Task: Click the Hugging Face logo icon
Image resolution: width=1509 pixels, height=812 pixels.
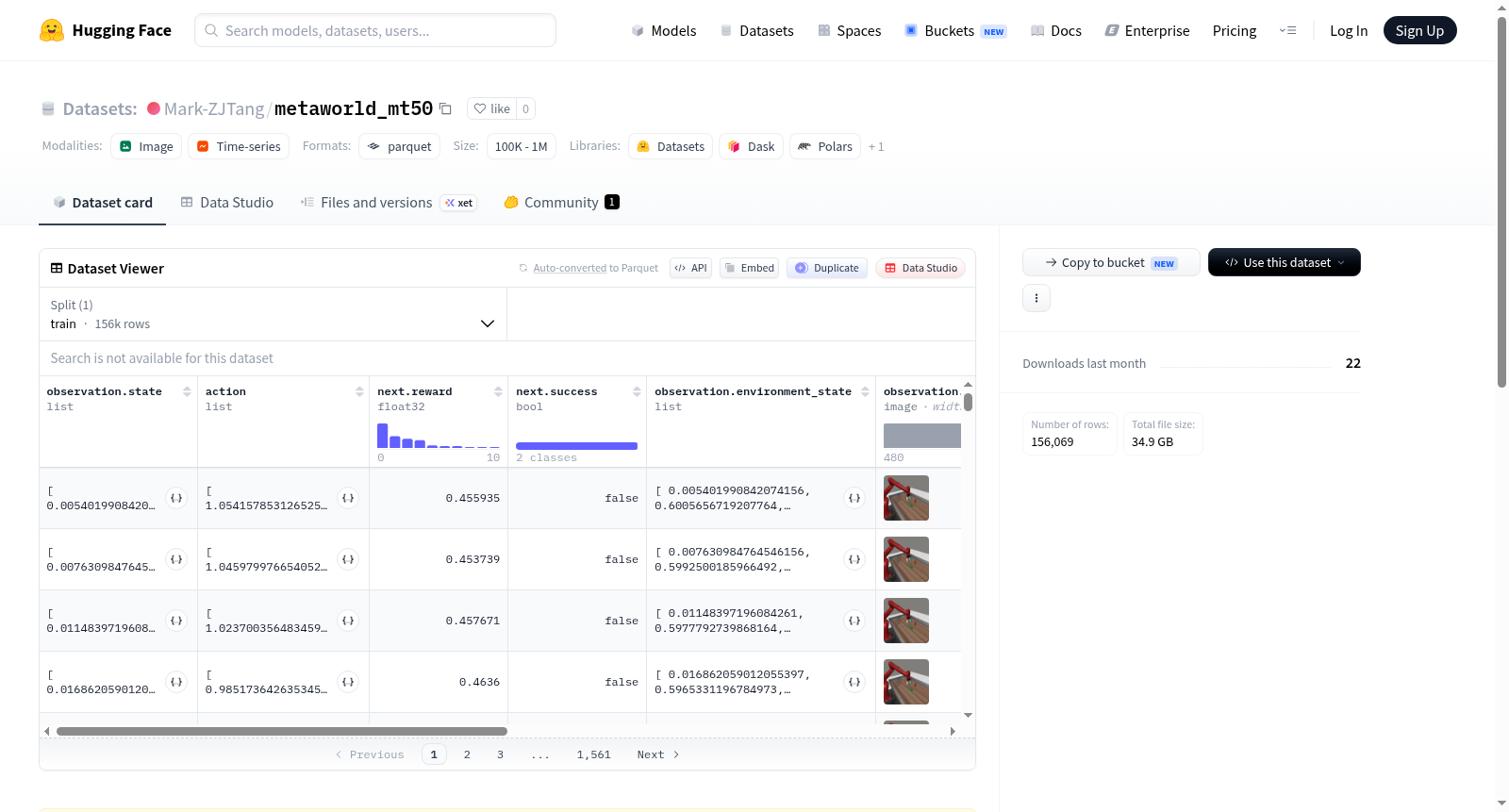Action: tap(52, 30)
